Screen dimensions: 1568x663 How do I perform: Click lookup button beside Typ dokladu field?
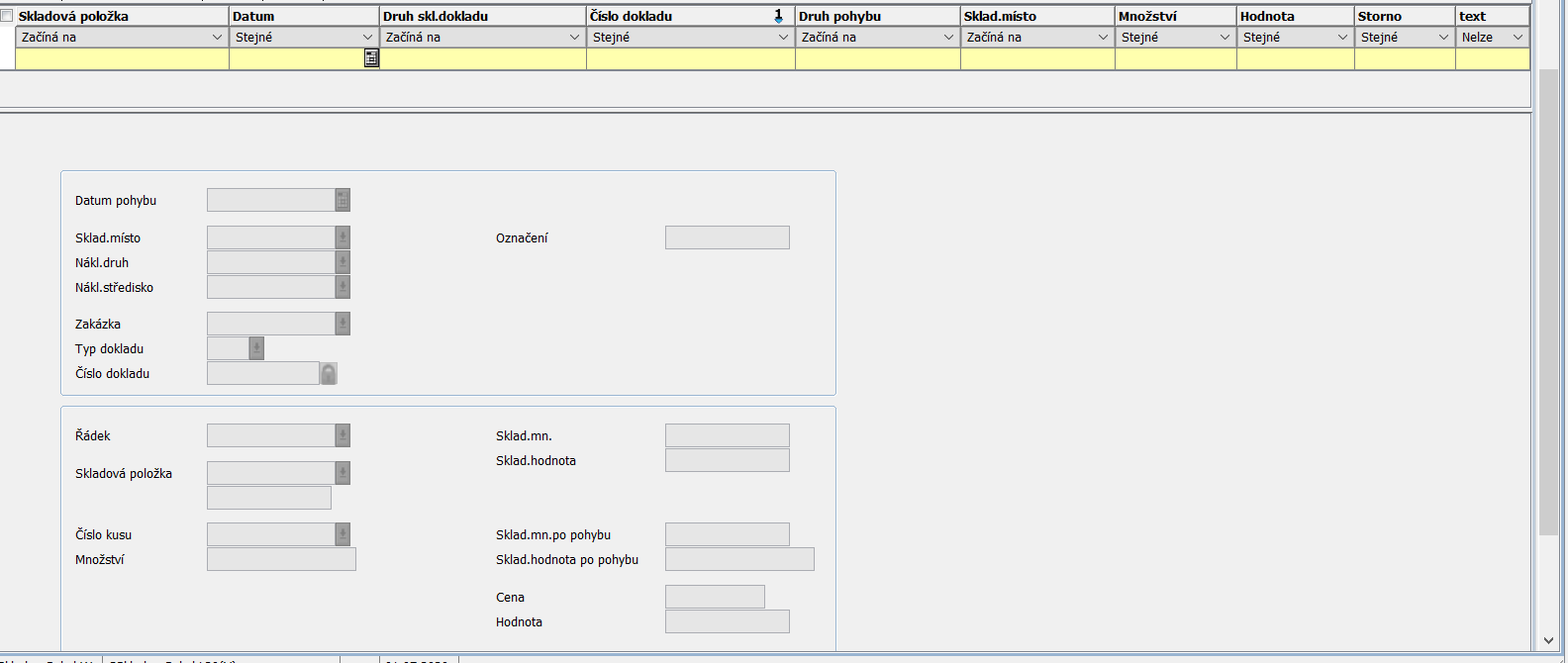coord(256,349)
